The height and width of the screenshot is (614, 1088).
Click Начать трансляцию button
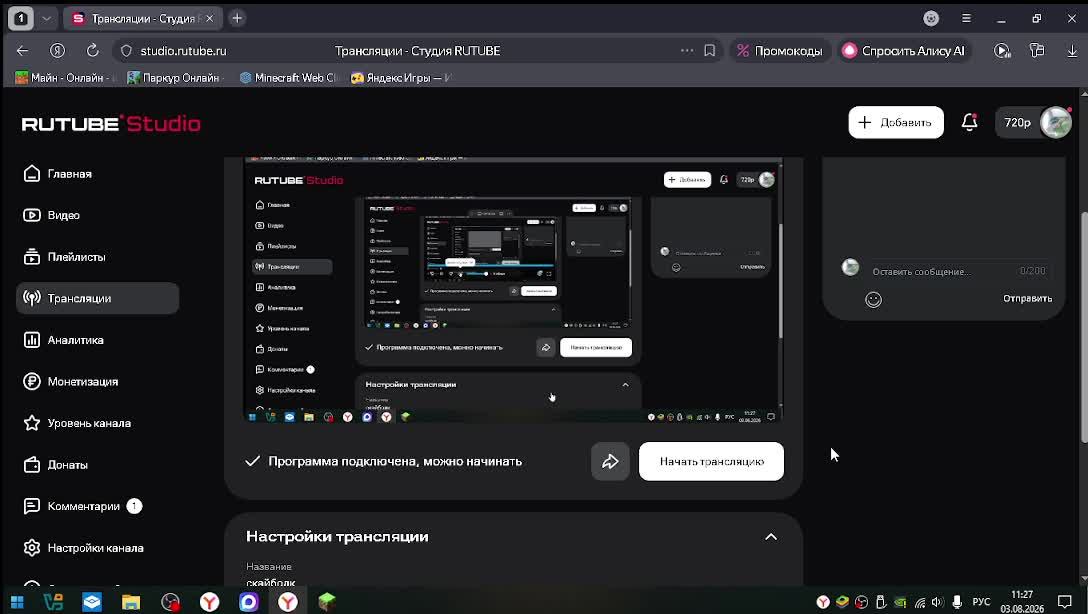[711, 461]
